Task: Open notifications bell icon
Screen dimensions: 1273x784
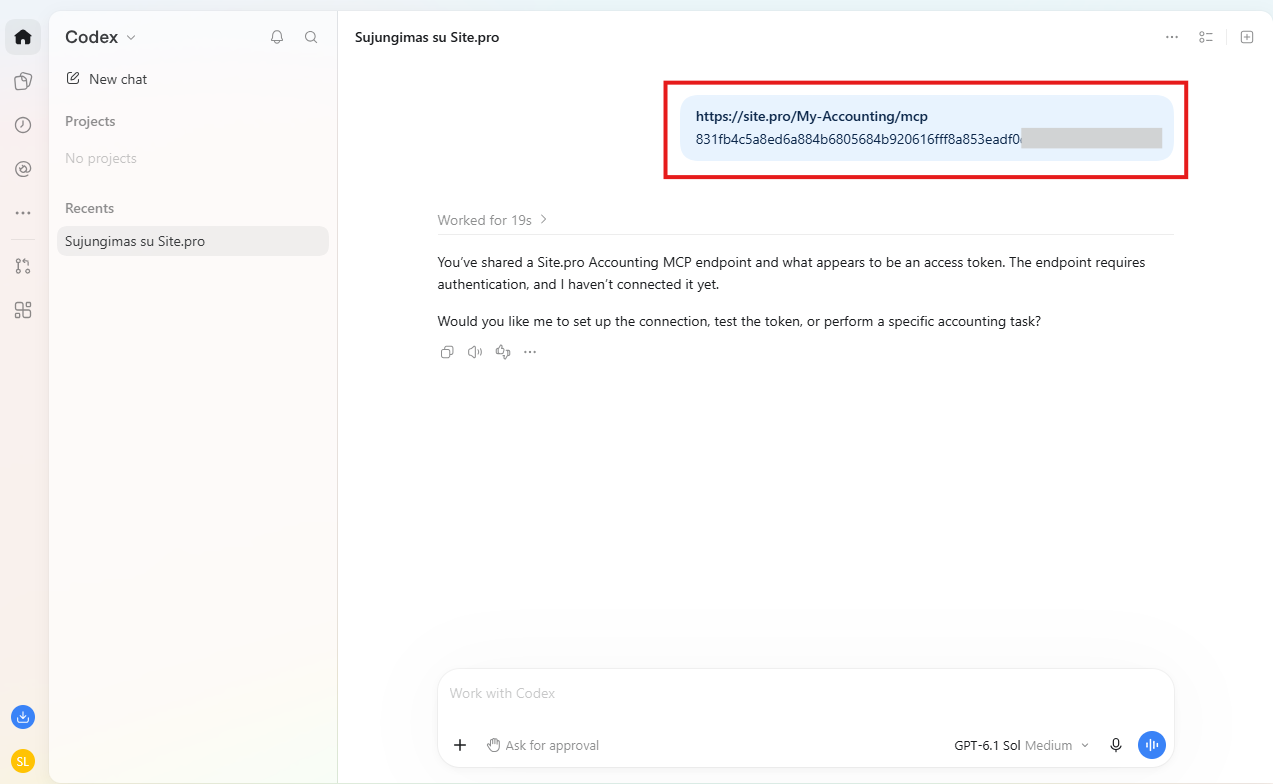Action: pyautogui.click(x=277, y=37)
